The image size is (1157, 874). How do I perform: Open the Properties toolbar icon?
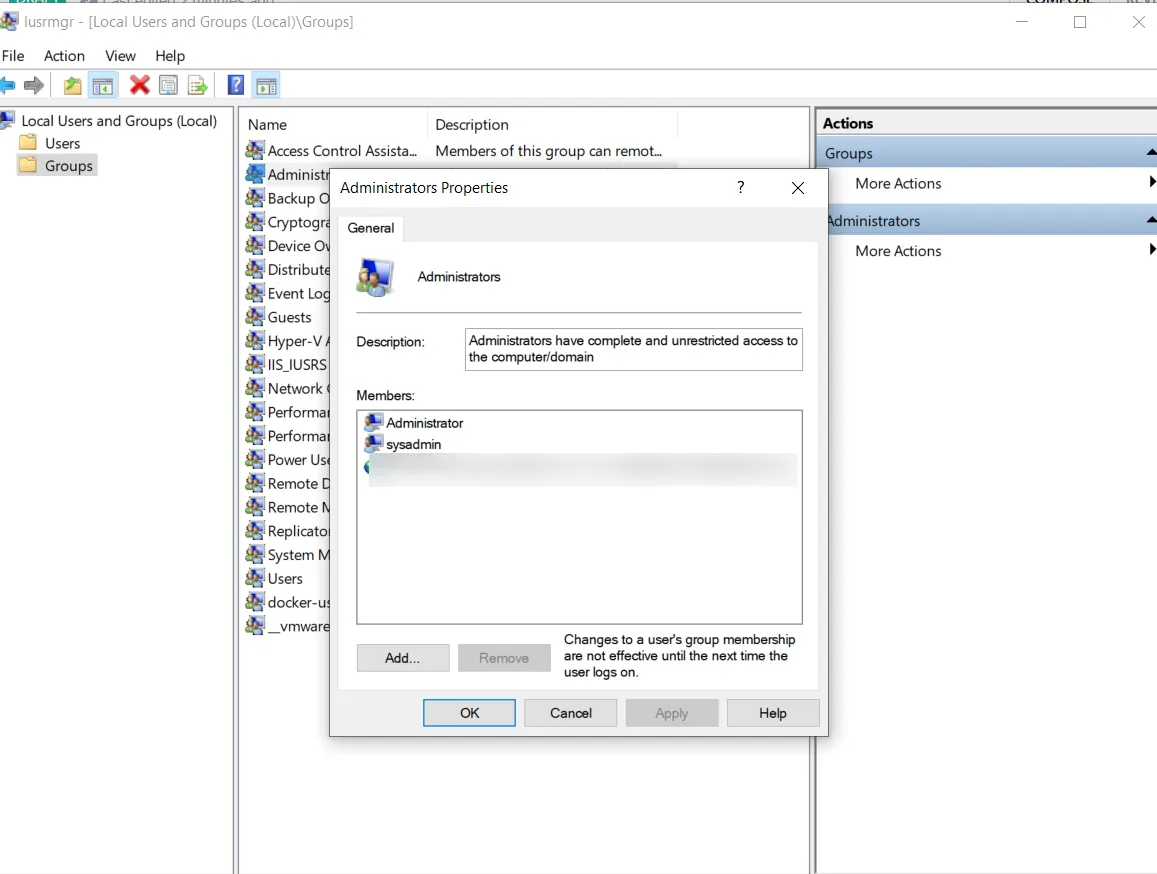click(x=168, y=86)
